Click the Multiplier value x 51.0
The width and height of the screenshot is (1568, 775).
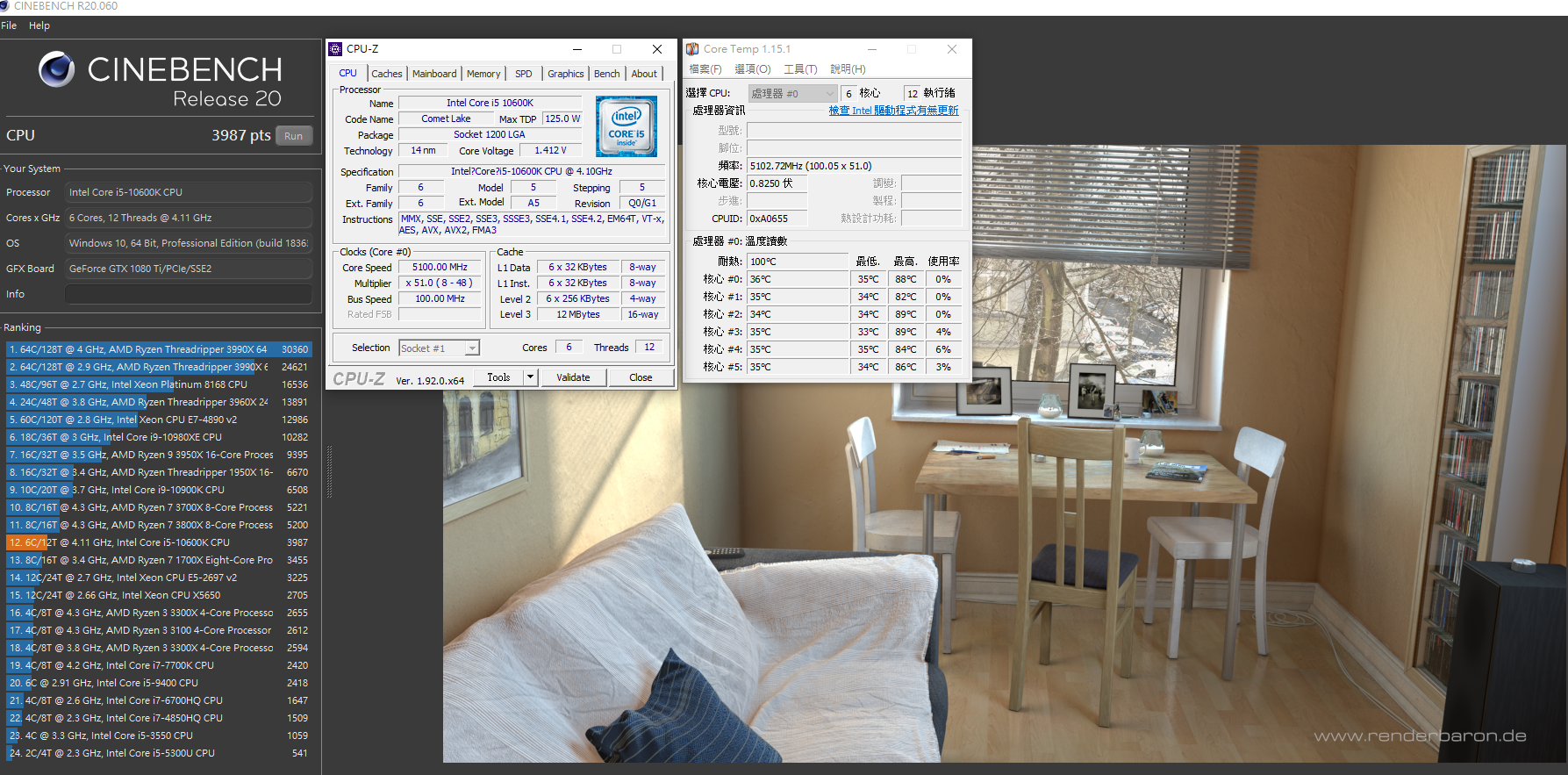tap(440, 283)
